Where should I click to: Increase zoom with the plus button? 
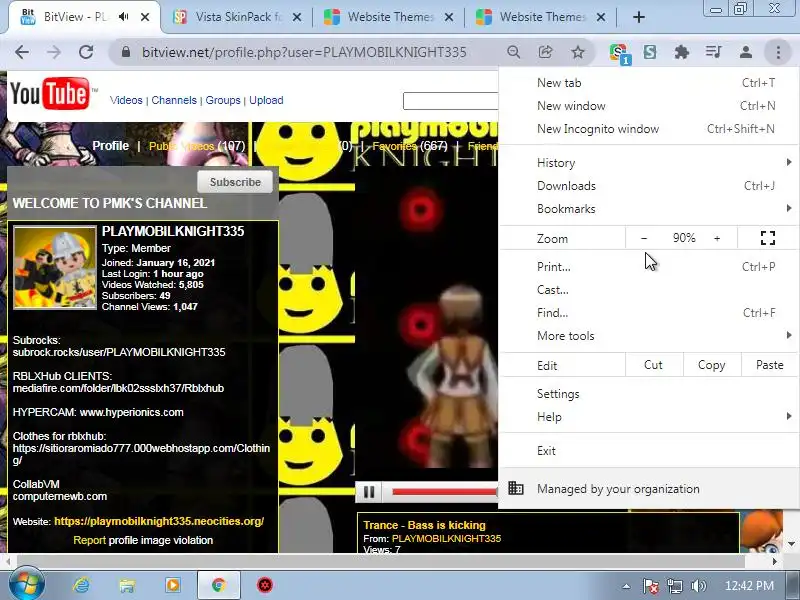(x=717, y=238)
